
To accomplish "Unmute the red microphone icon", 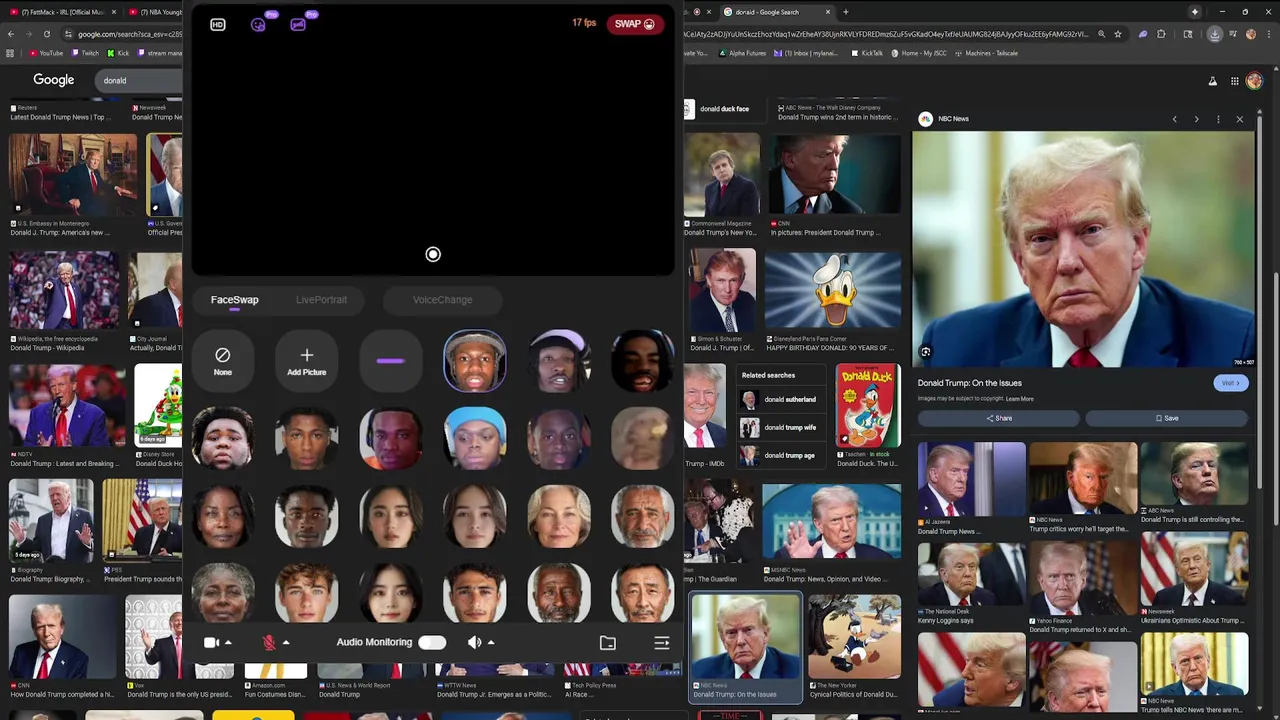I will [x=268, y=643].
